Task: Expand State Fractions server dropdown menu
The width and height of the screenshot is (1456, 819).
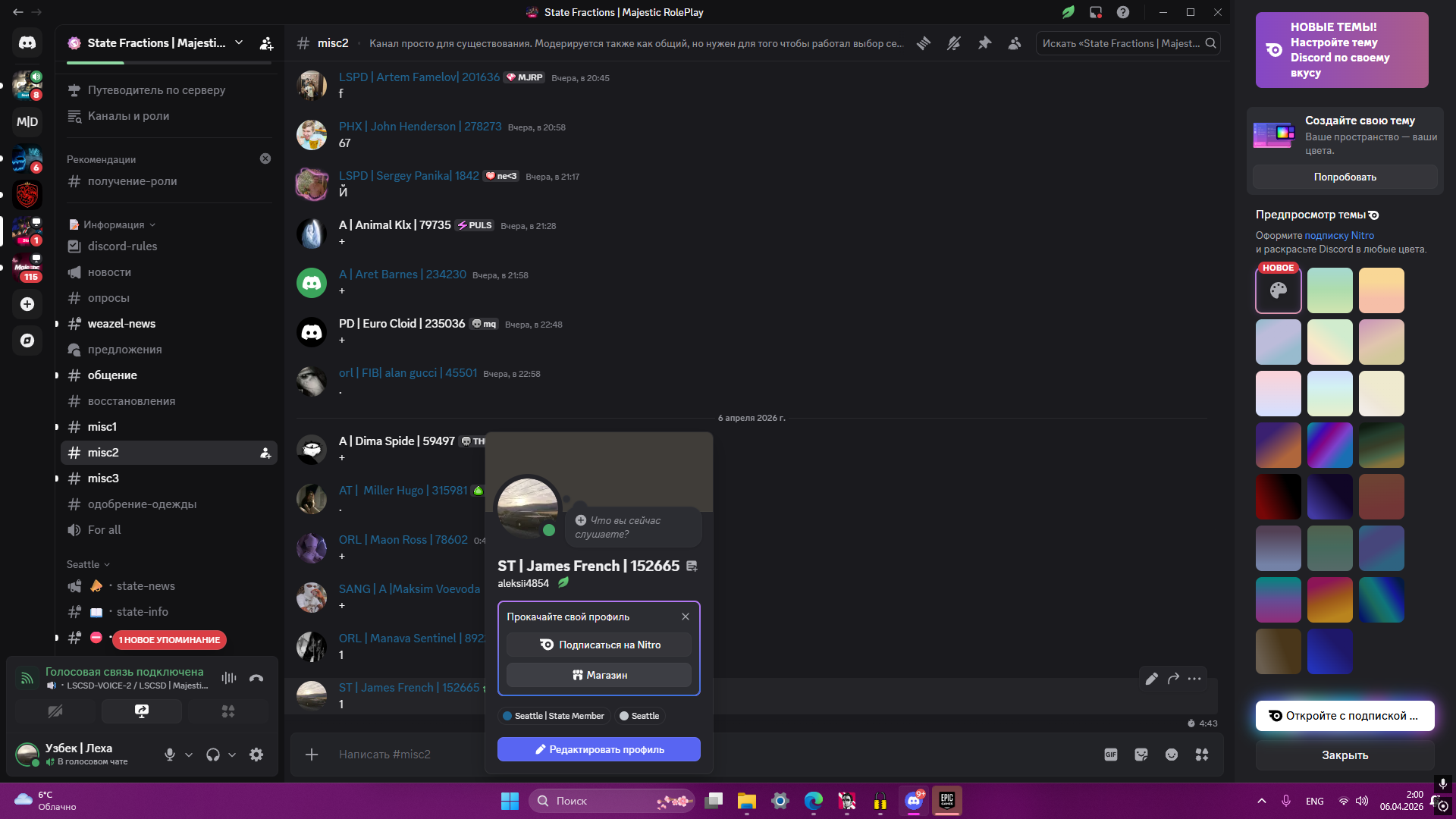Action: [x=239, y=43]
